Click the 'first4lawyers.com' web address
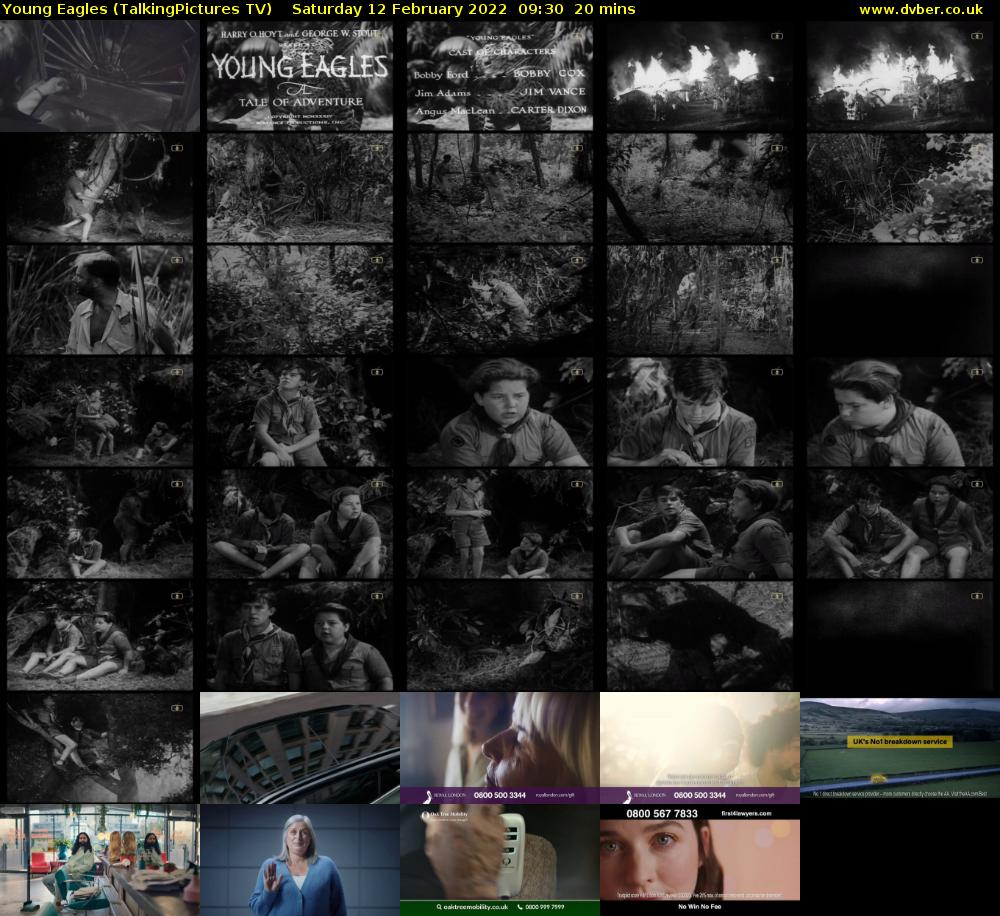The image size is (1000, 916). 746,813
